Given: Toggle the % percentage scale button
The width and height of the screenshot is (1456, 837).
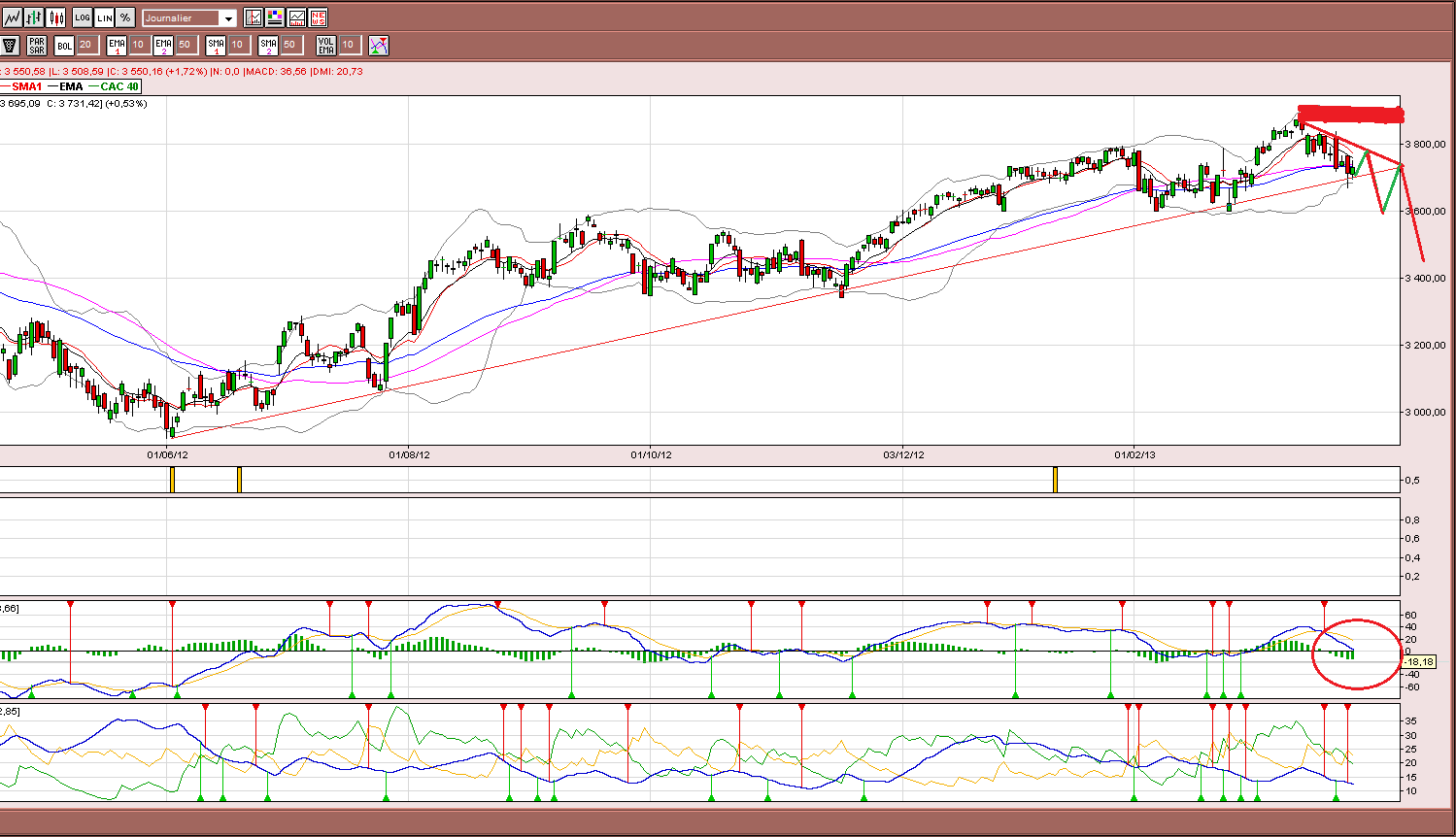Looking at the screenshot, I should pos(126,17).
